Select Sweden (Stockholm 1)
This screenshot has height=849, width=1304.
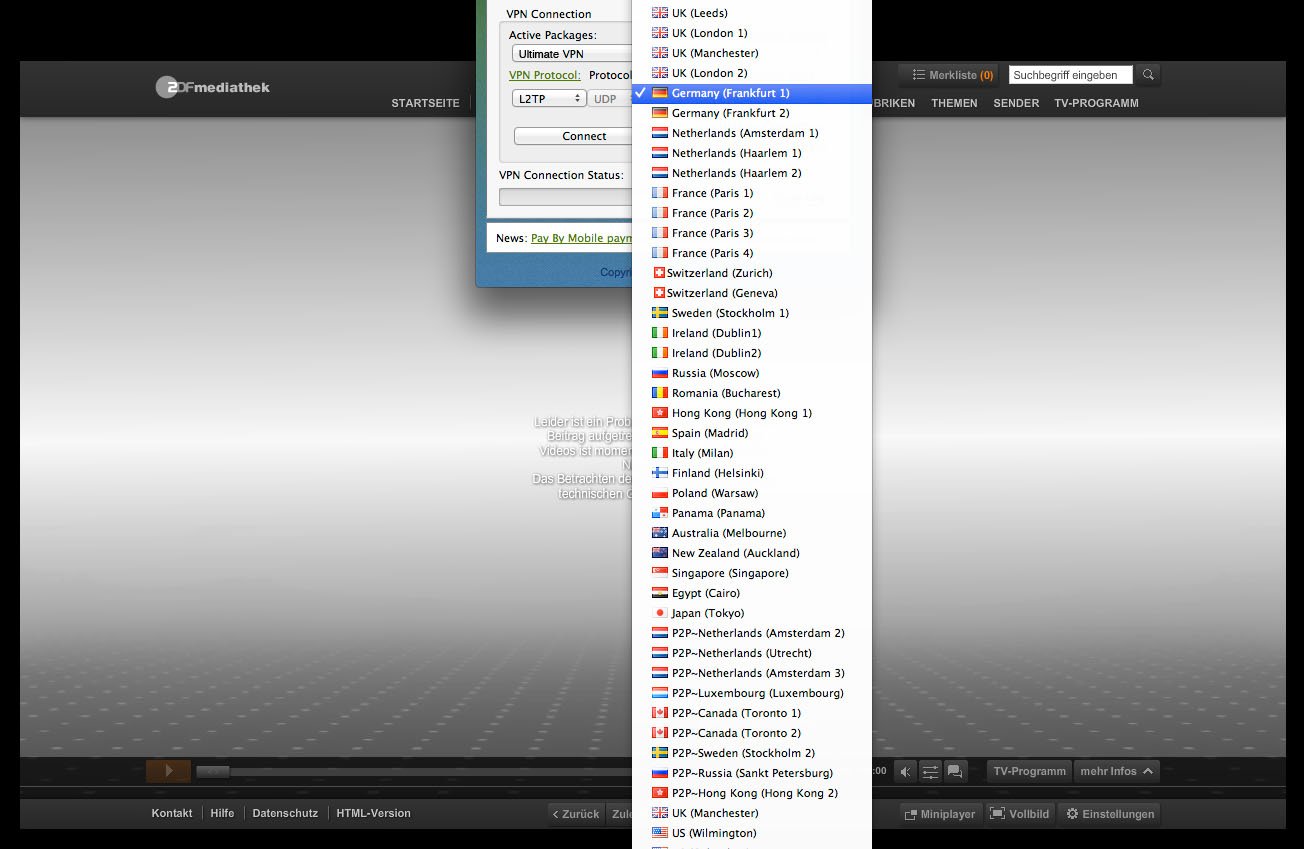(x=752, y=313)
